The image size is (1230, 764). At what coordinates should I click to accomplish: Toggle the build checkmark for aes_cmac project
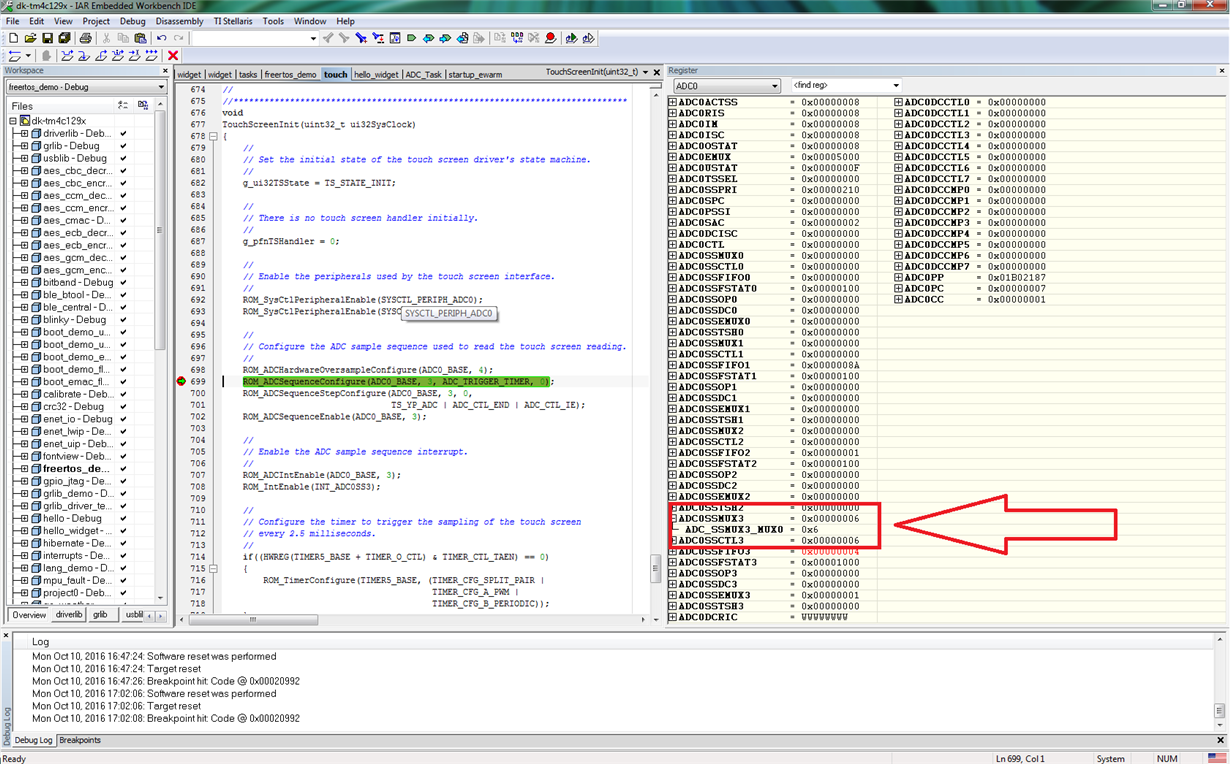[123, 220]
